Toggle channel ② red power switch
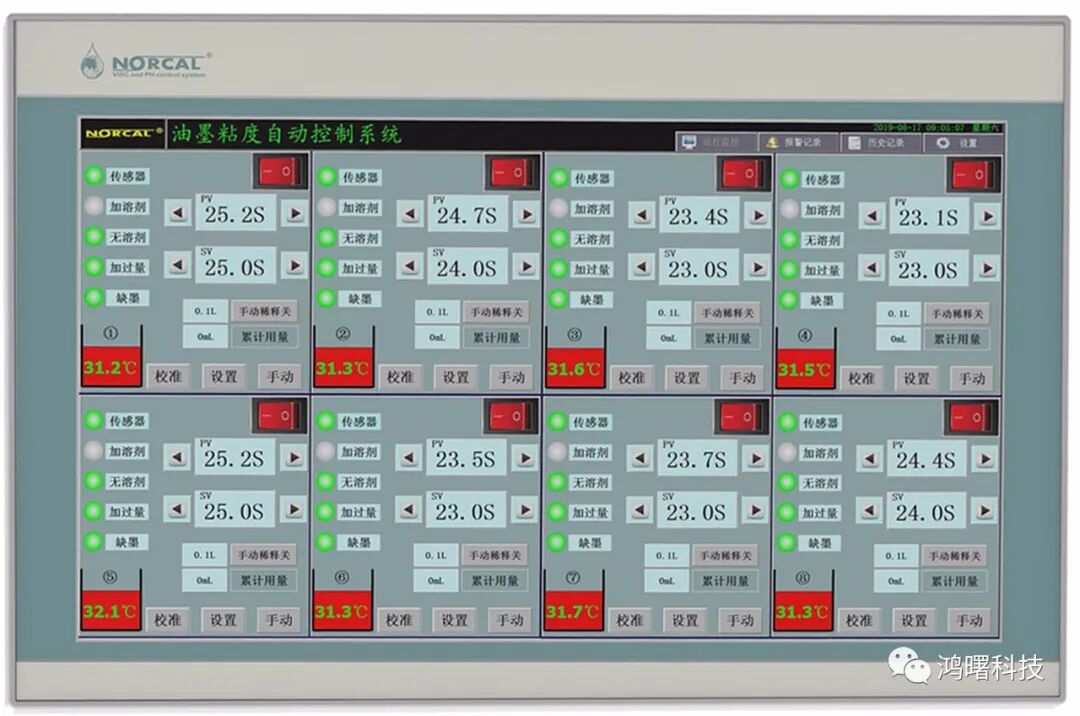This screenshot has height=716, width=1080. coord(512,172)
